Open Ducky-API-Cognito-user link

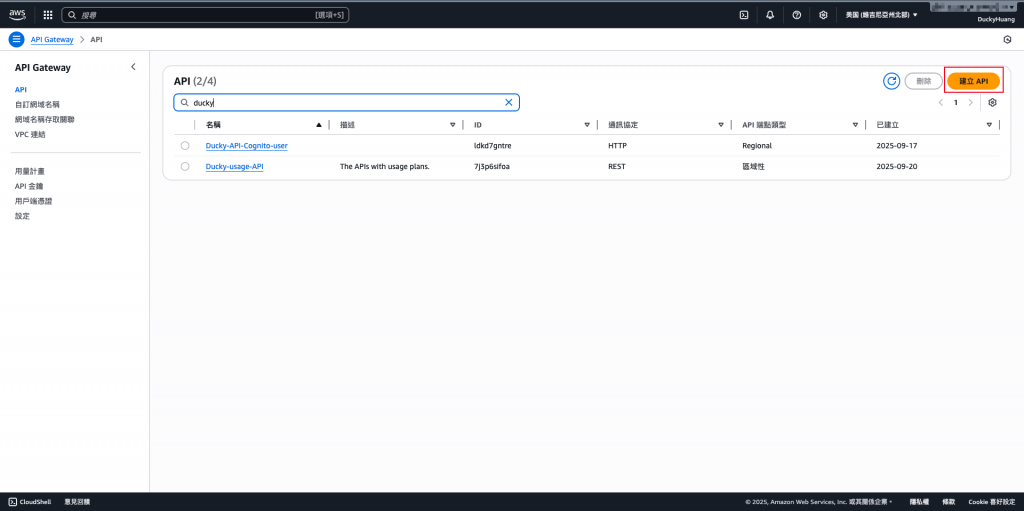[x=246, y=146]
